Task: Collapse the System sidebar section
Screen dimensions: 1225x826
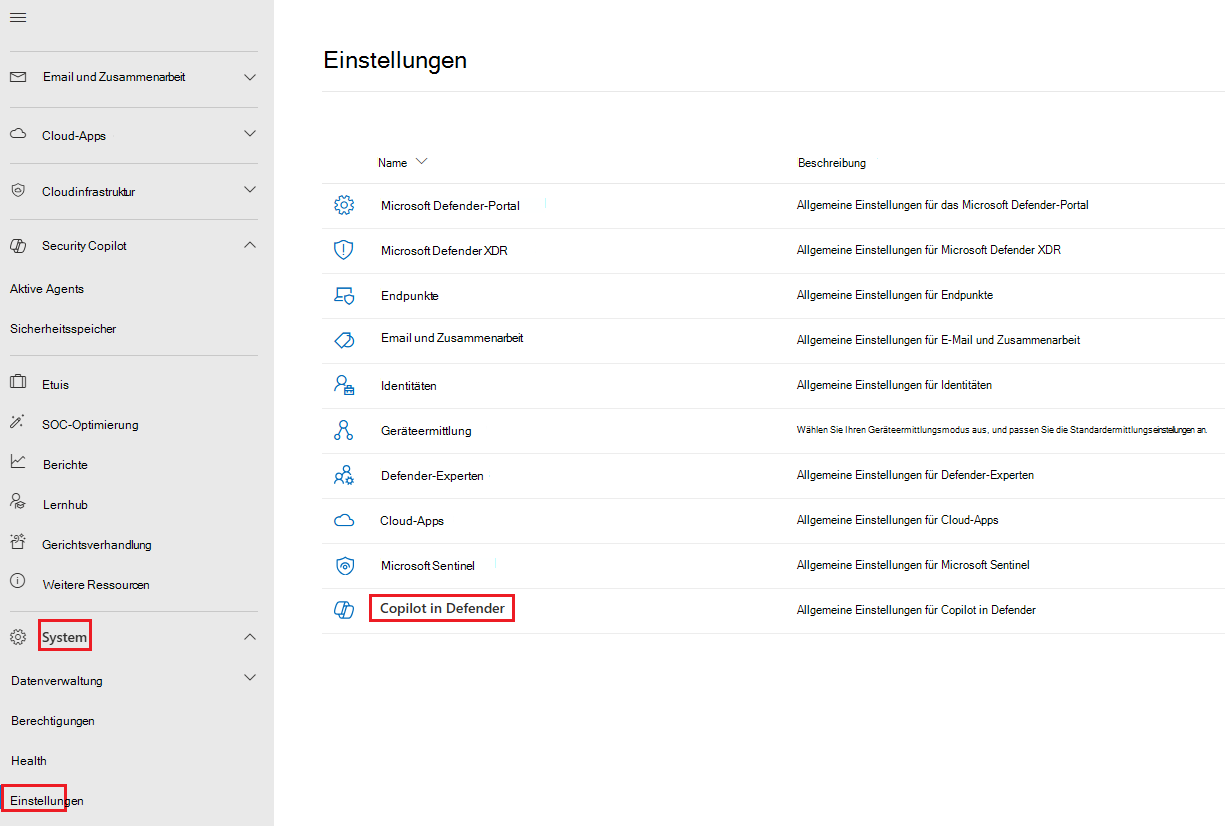Action: (x=249, y=635)
